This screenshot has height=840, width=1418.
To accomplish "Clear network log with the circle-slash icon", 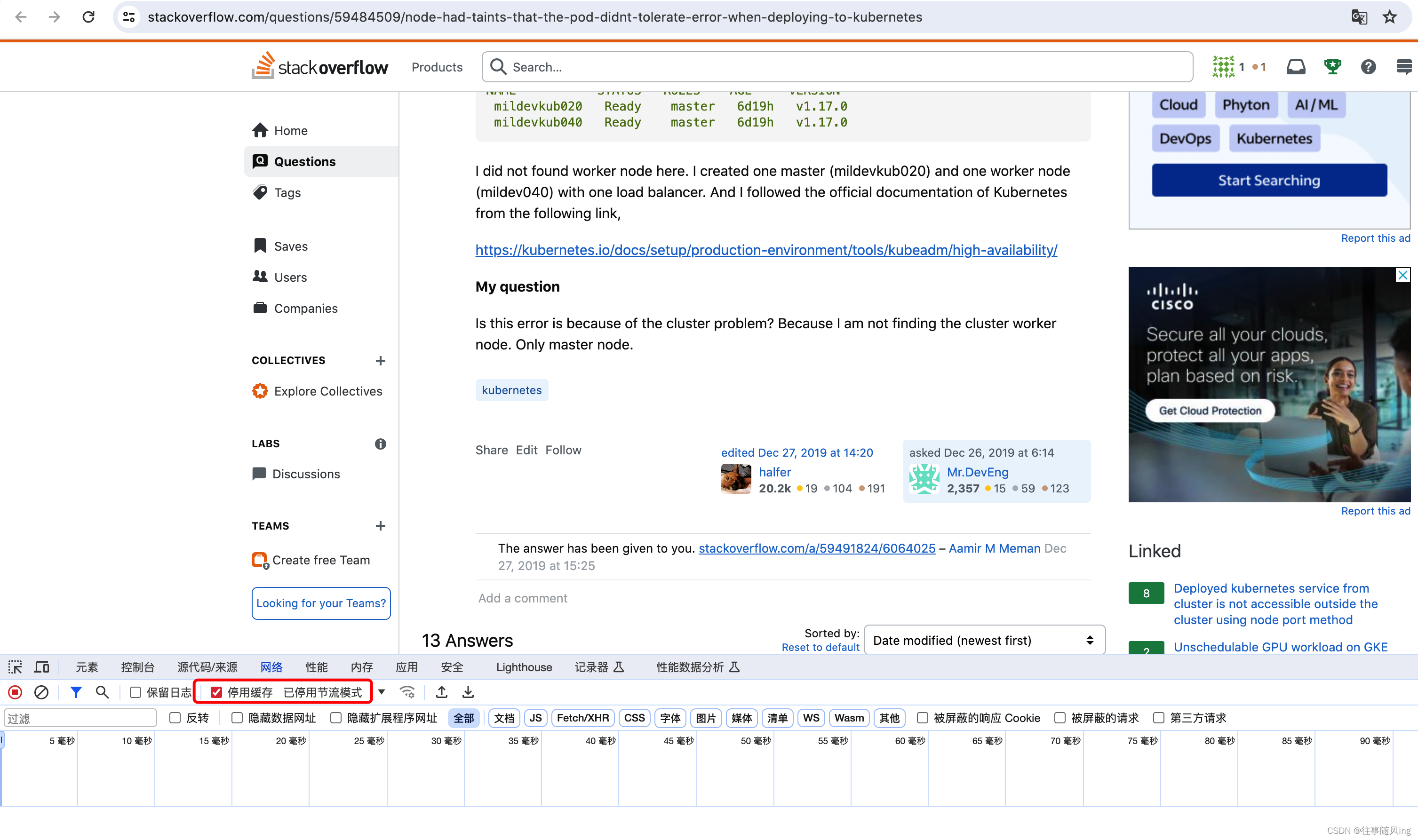I will [41, 692].
